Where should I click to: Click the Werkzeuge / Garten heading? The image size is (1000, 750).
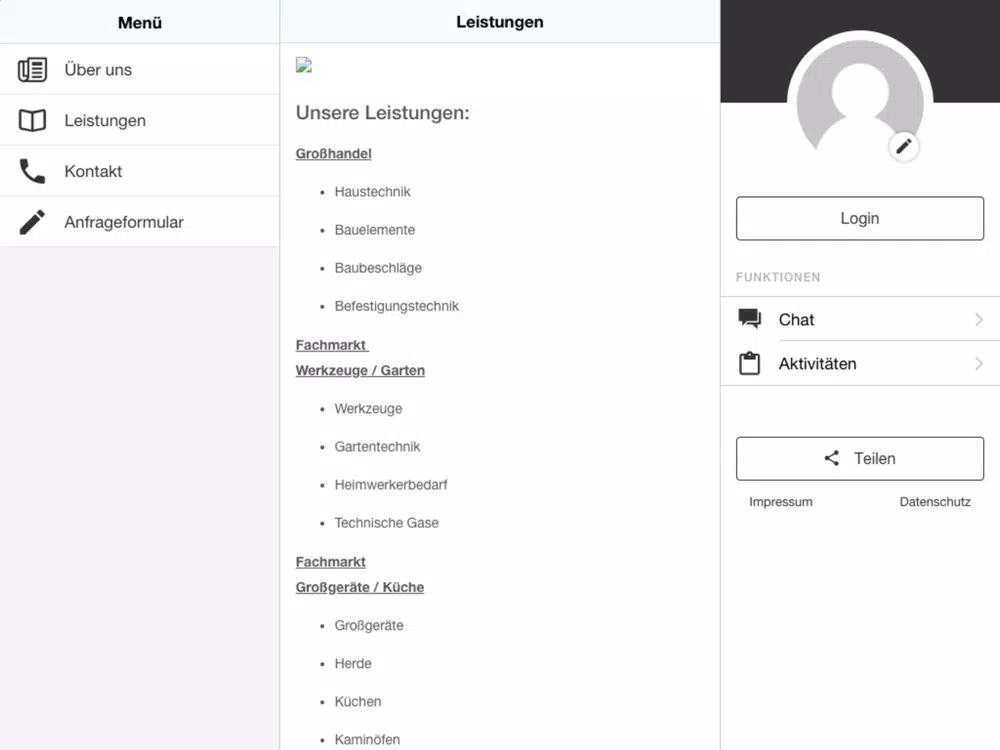(x=360, y=371)
